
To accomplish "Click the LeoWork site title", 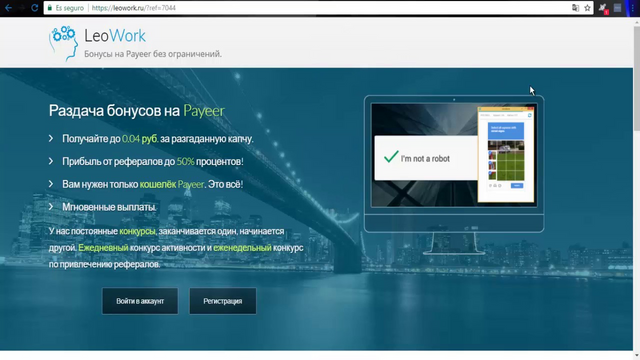I will [x=115, y=36].
